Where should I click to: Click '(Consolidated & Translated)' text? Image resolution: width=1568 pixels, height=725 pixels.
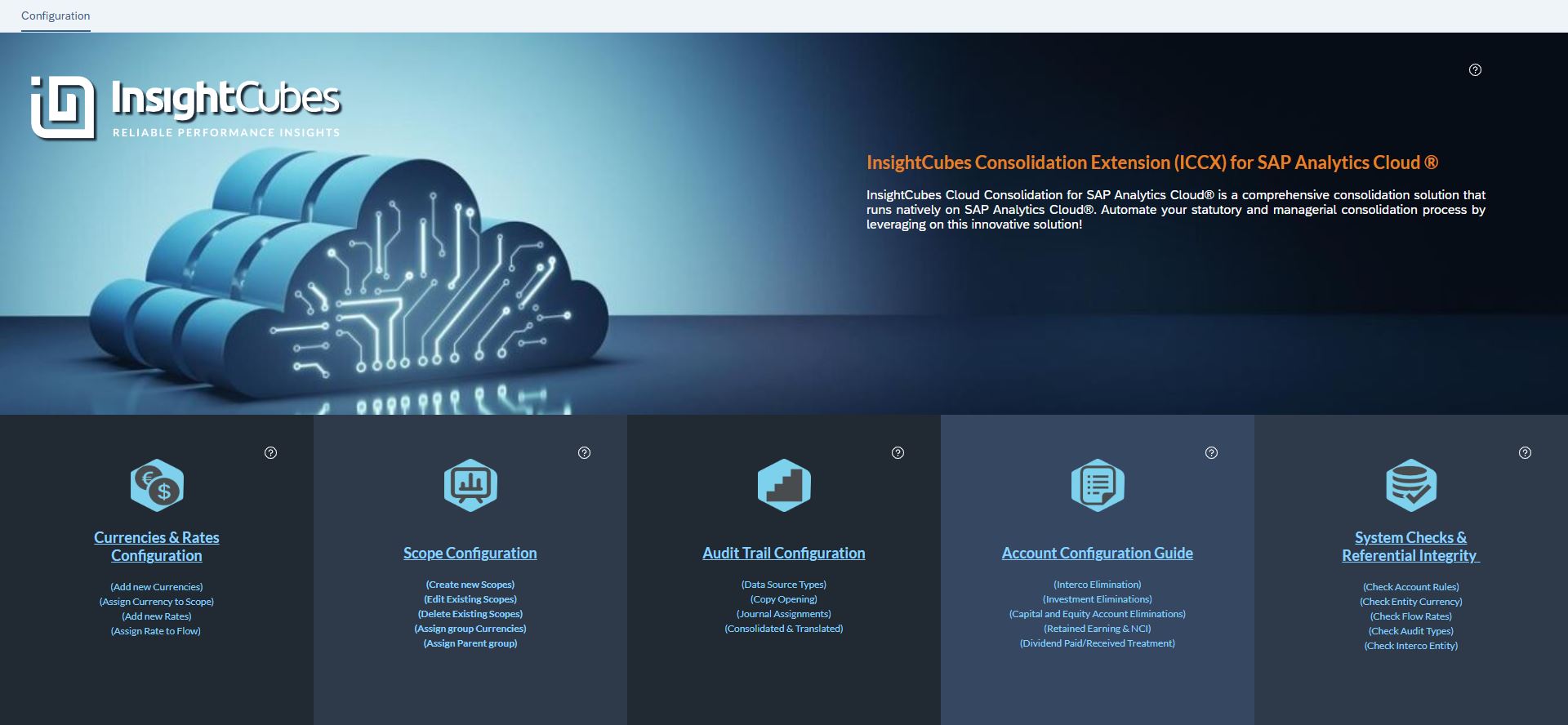click(x=784, y=629)
